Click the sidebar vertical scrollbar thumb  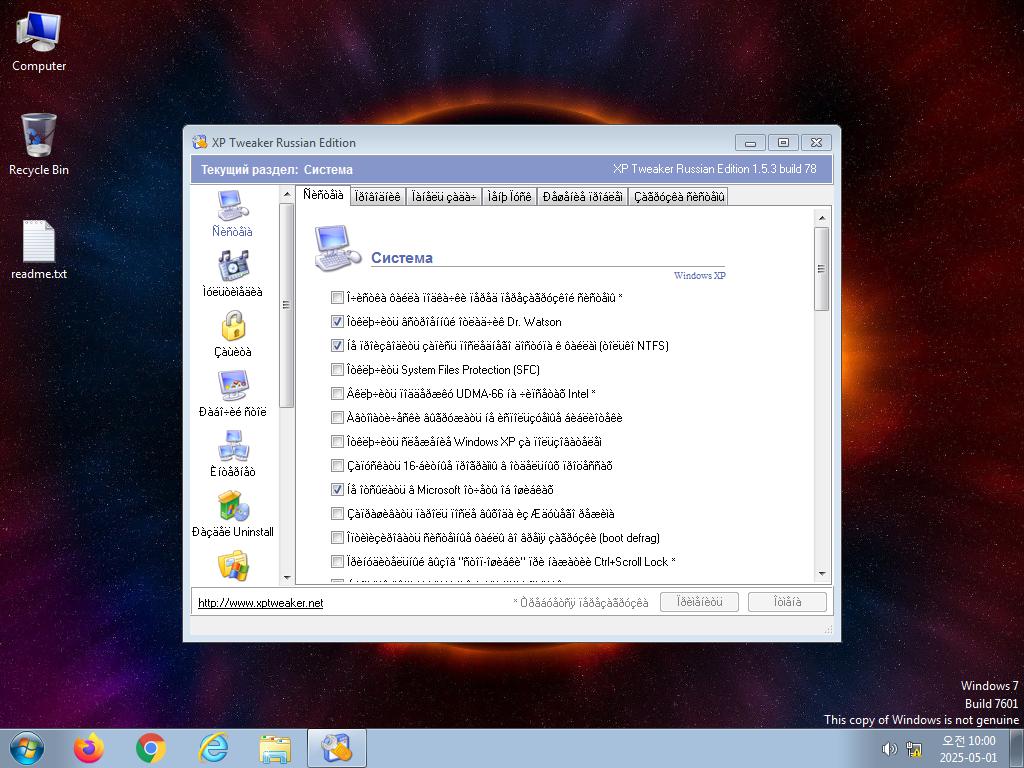pyautogui.click(x=287, y=305)
